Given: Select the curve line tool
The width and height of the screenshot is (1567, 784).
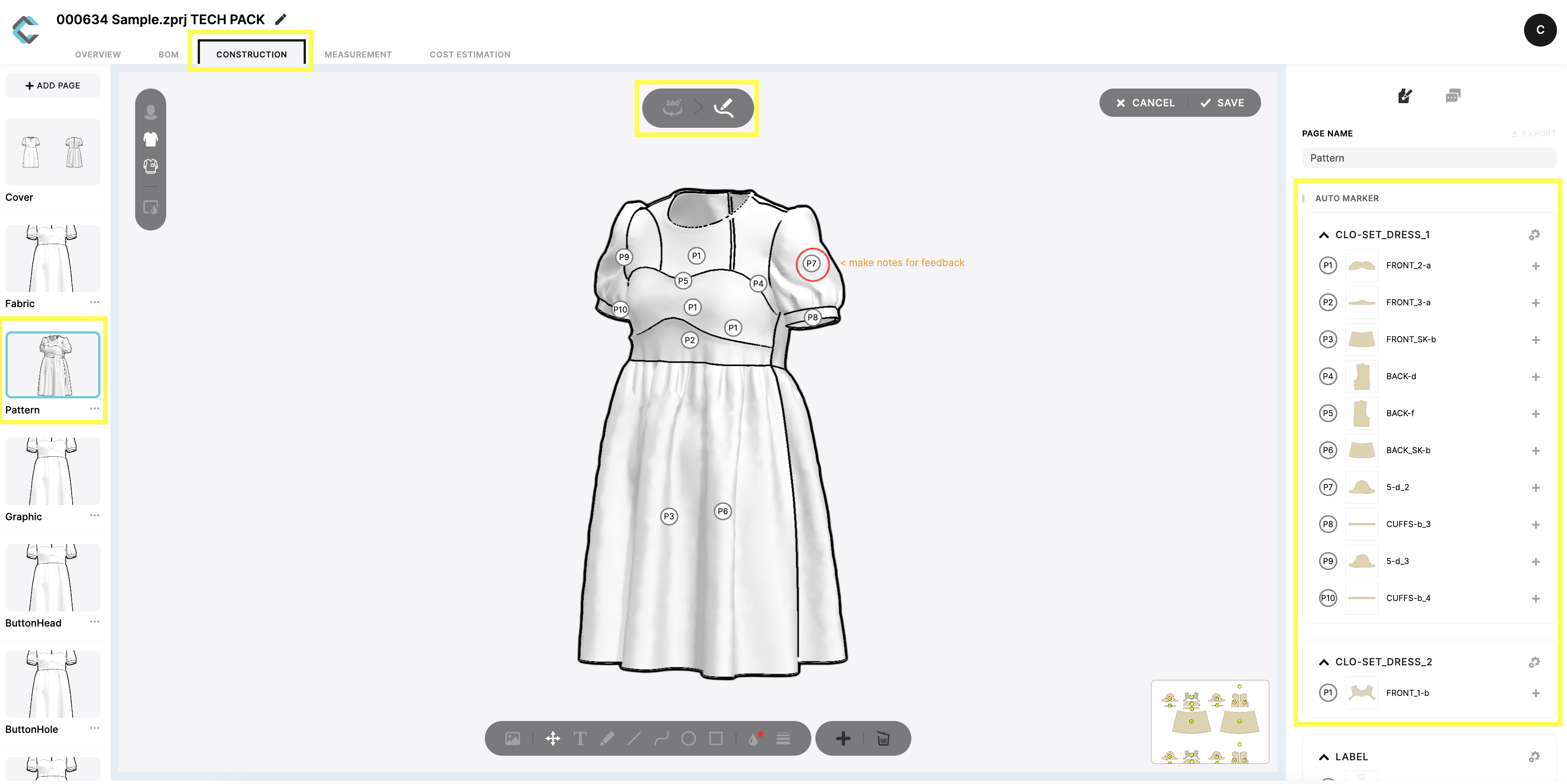Looking at the screenshot, I should point(661,738).
